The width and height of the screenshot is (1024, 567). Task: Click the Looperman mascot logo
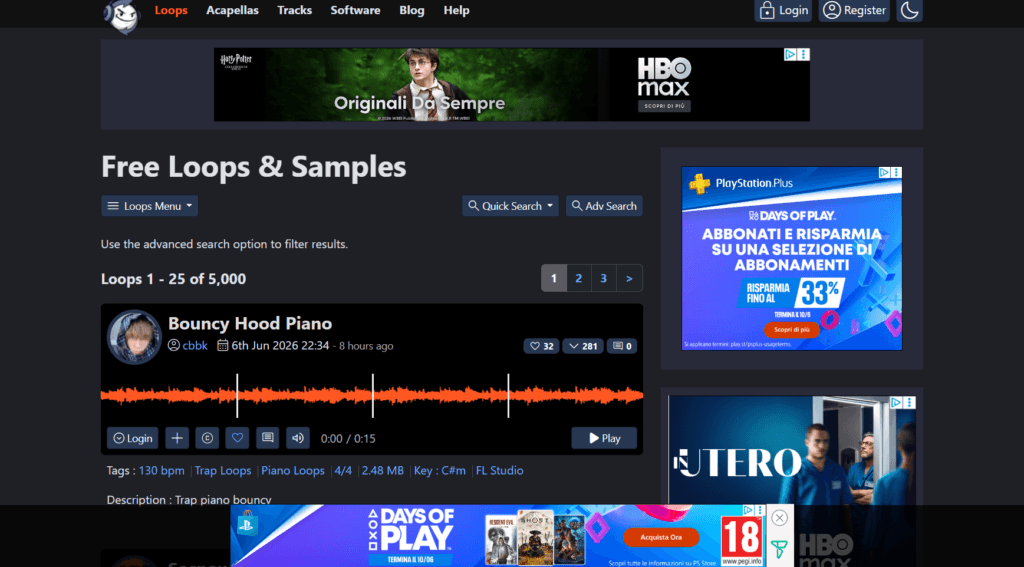(122, 16)
